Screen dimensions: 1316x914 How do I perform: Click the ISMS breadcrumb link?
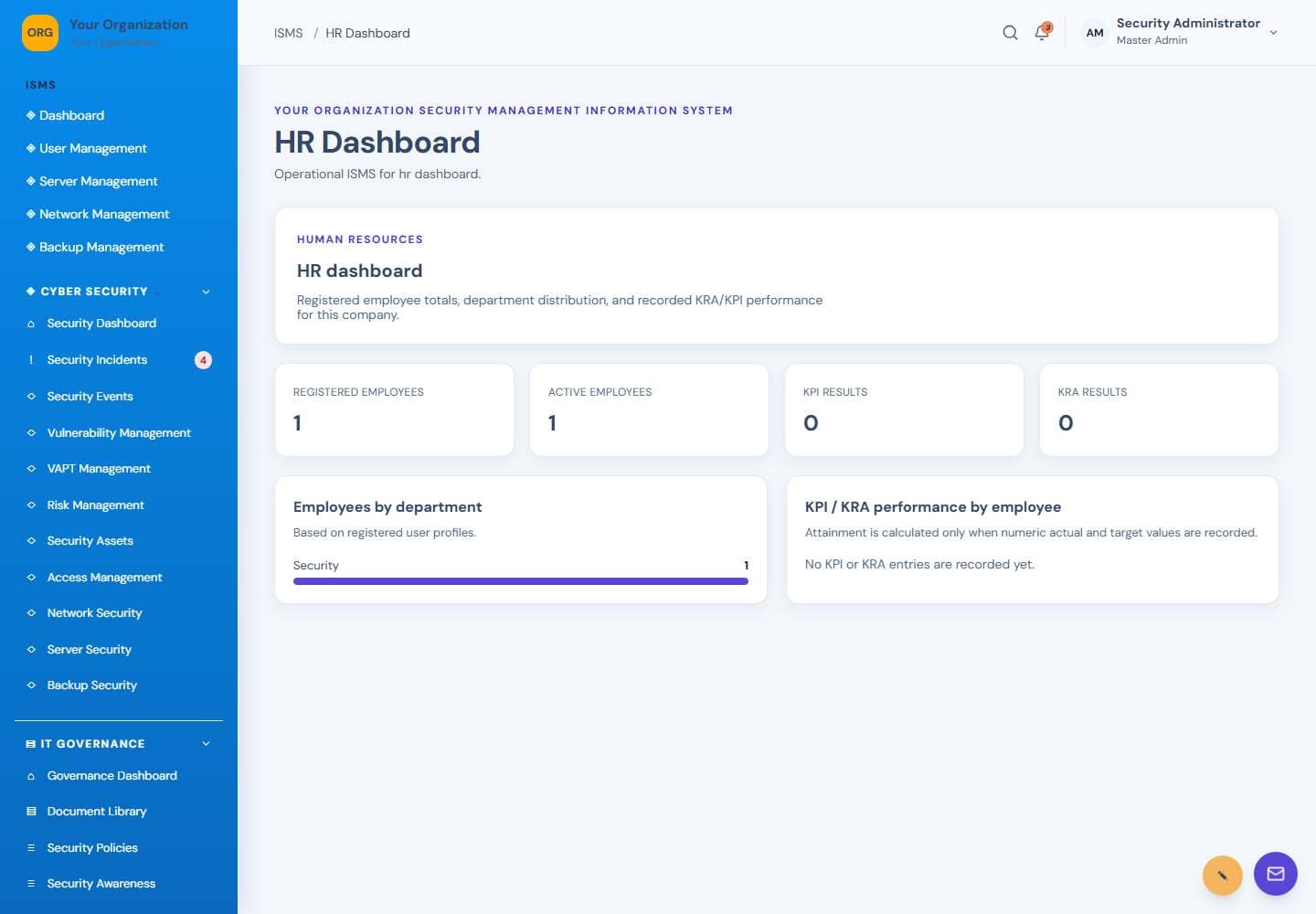tap(288, 33)
